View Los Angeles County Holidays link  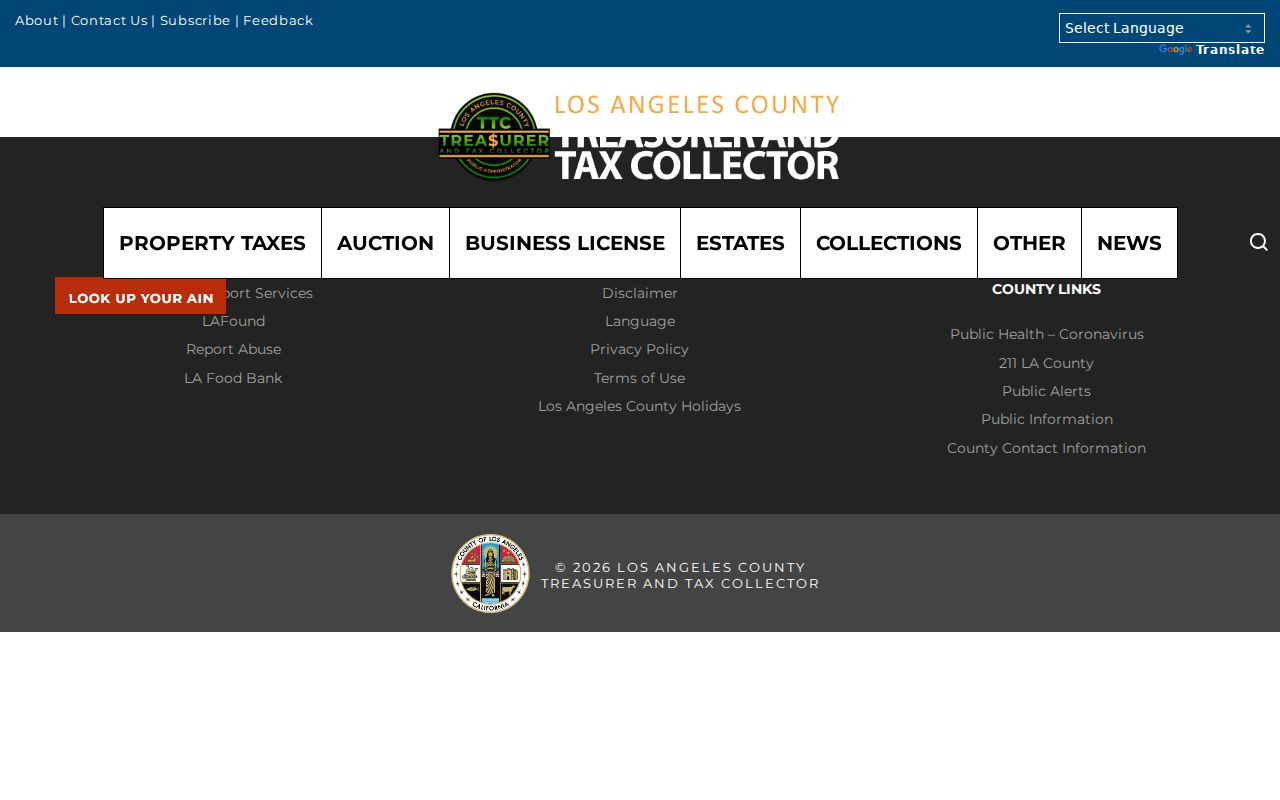pyautogui.click(x=640, y=406)
